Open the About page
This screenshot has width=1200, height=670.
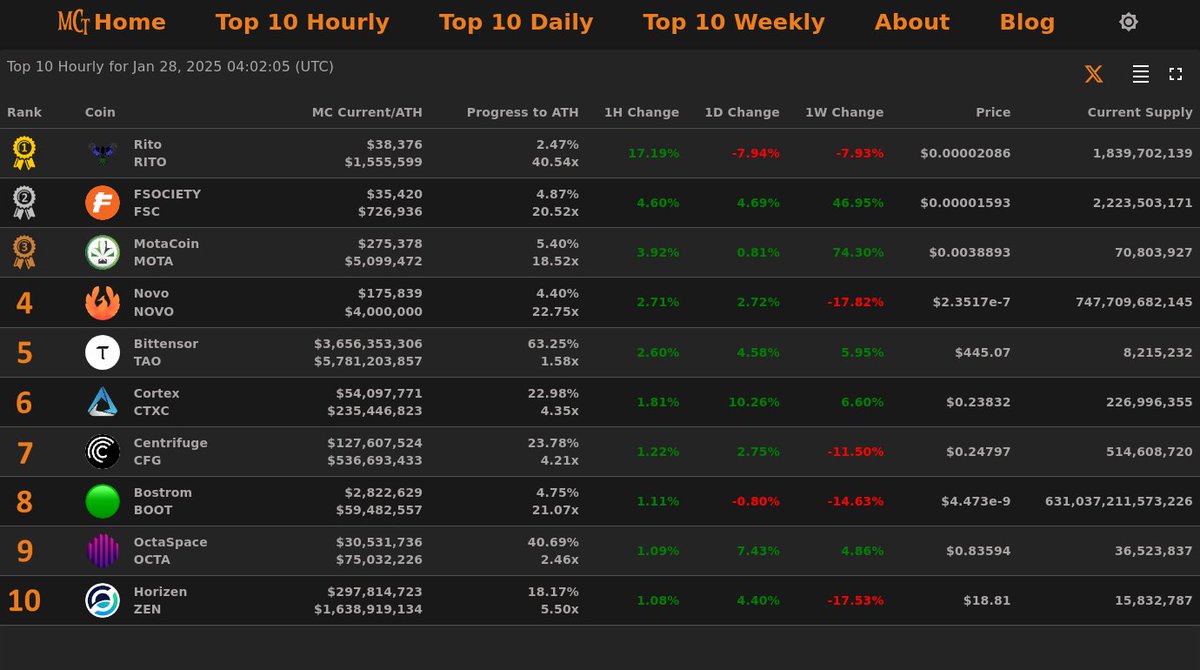tap(912, 22)
